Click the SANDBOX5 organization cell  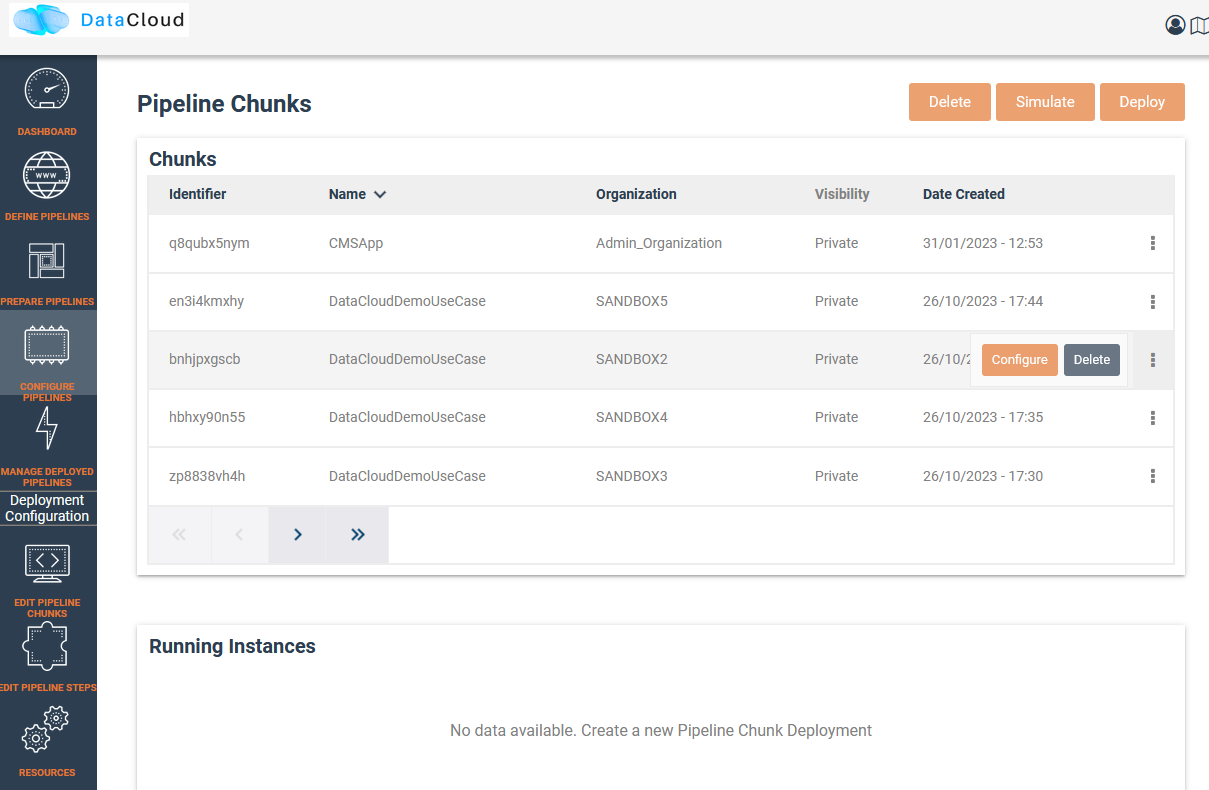point(632,301)
